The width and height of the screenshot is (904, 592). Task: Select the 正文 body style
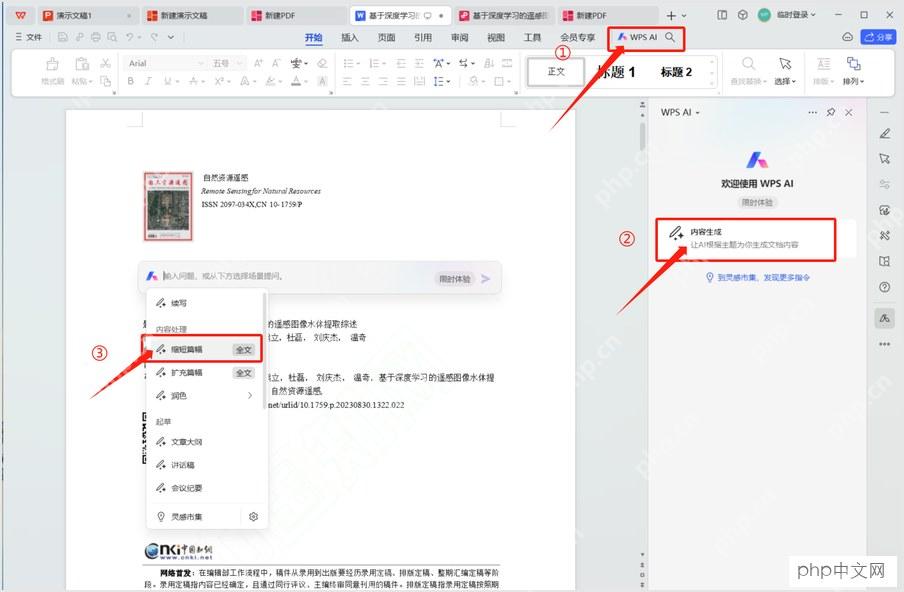[x=556, y=71]
